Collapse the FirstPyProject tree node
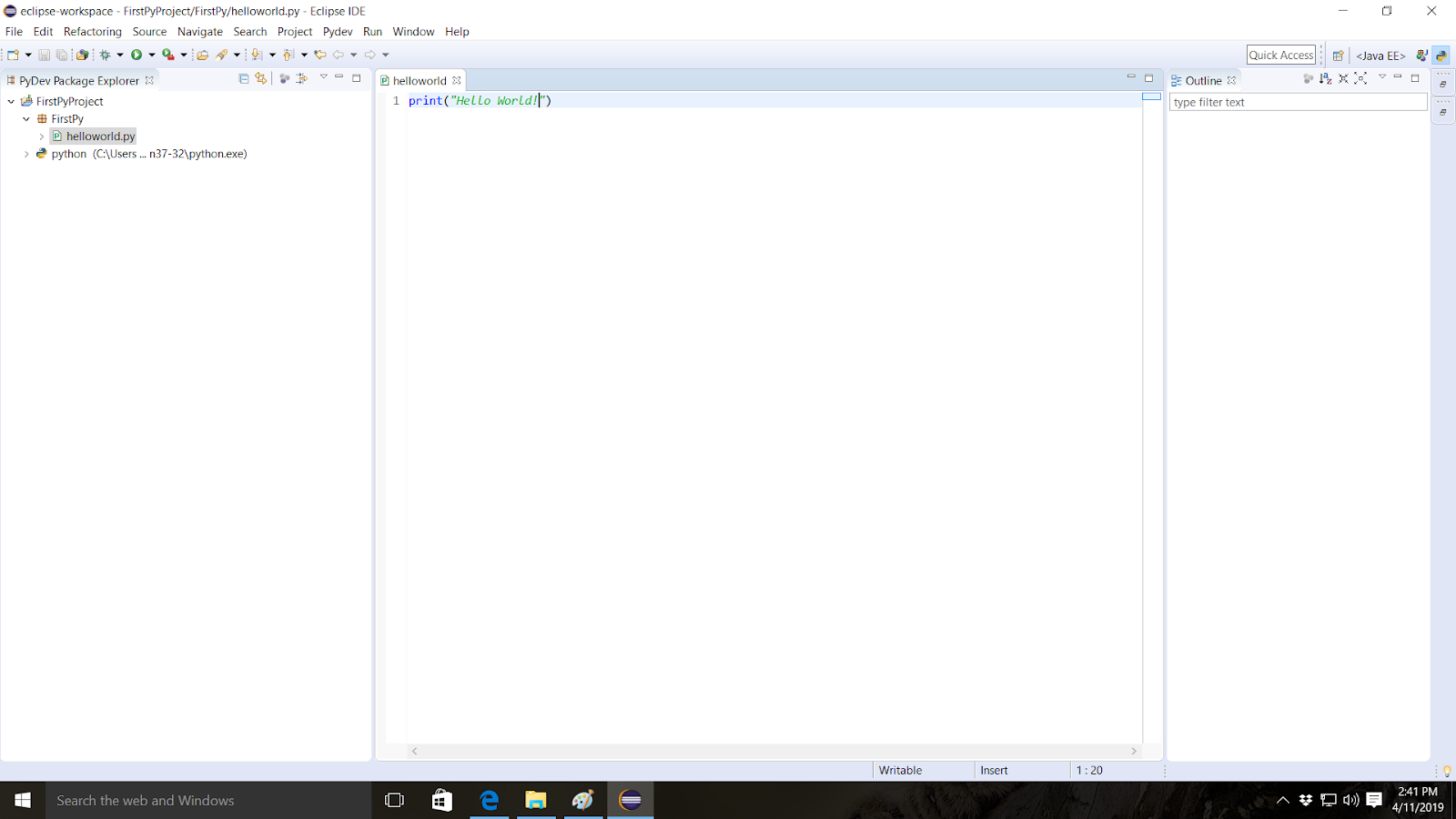 (x=10, y=101)
